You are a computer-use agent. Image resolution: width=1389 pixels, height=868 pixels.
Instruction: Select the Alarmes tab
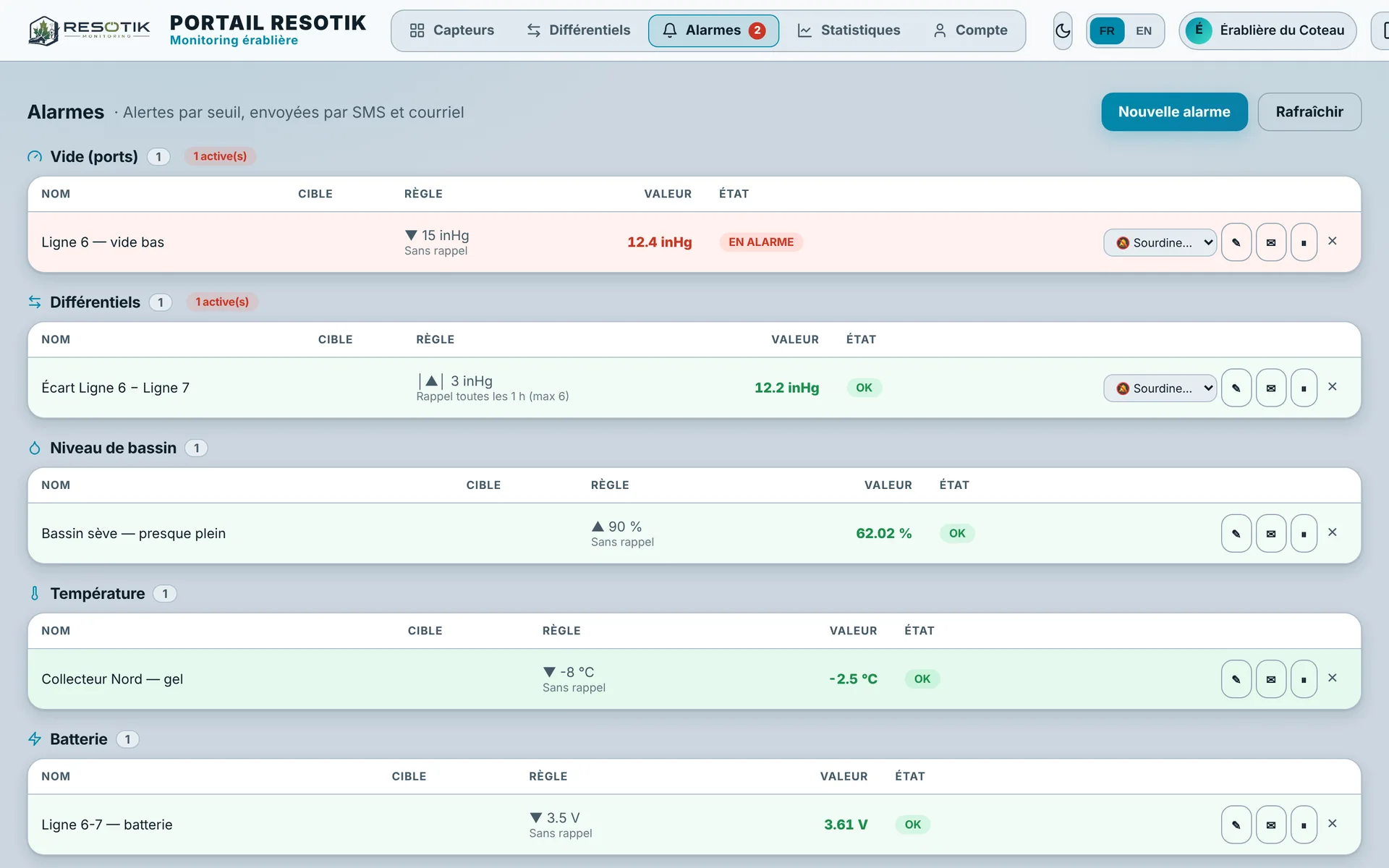(713, 30)
